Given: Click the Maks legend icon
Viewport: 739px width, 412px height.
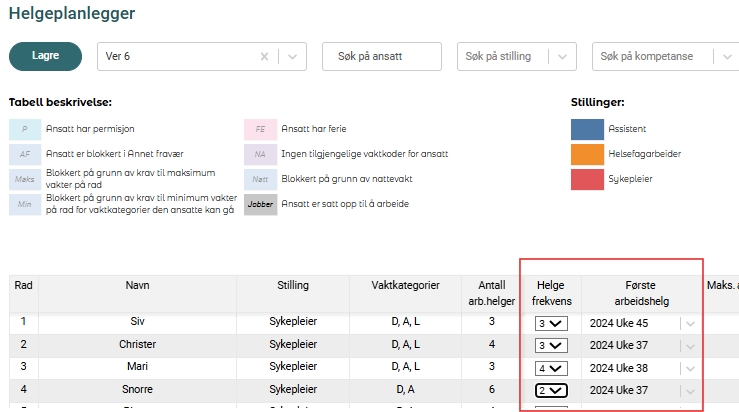Looking at the screenshot, I should tap(25, 179).
